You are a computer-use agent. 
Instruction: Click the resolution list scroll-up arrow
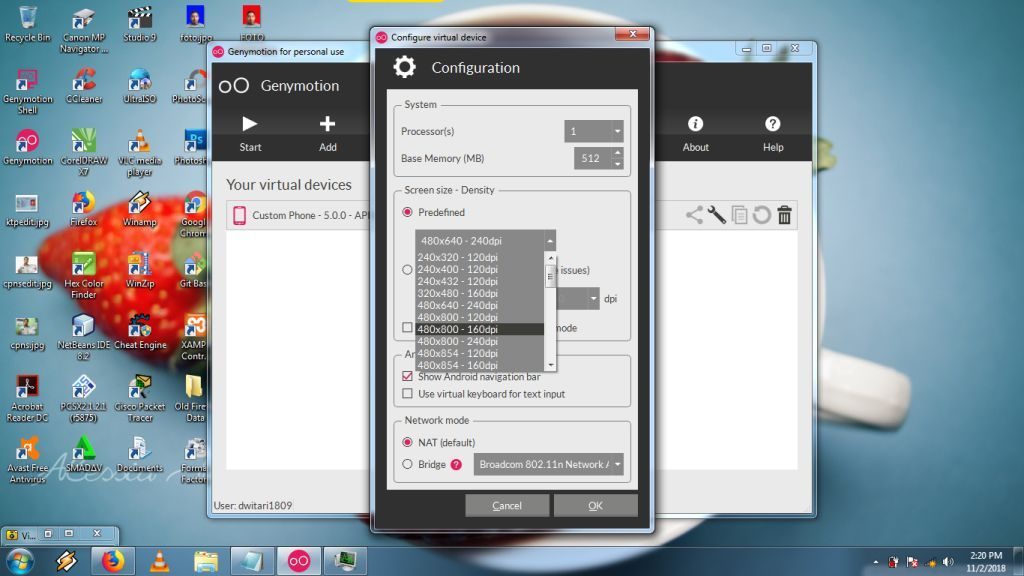[550, 258]
